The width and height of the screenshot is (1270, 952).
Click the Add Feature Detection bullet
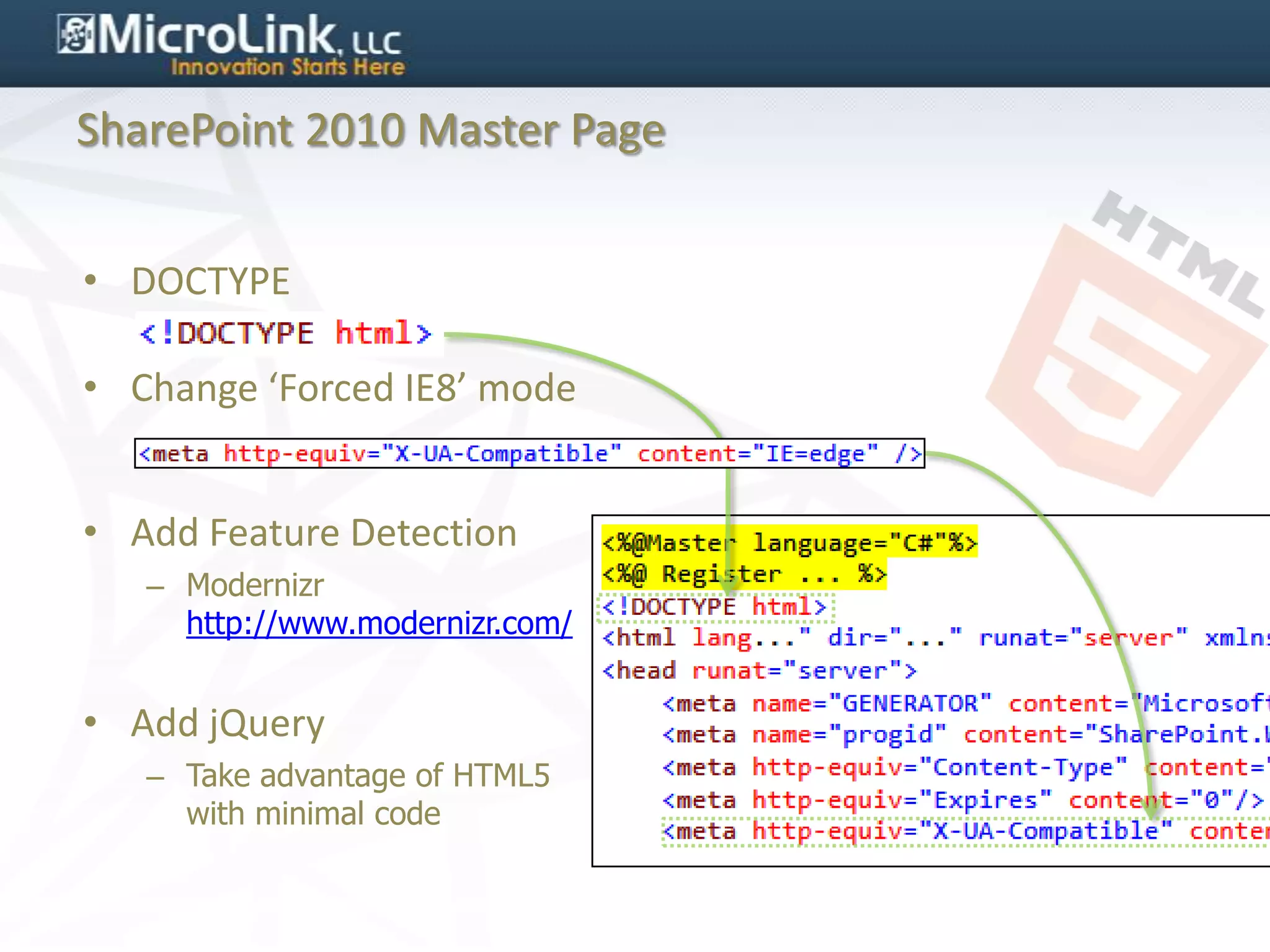tap(324, 533)
